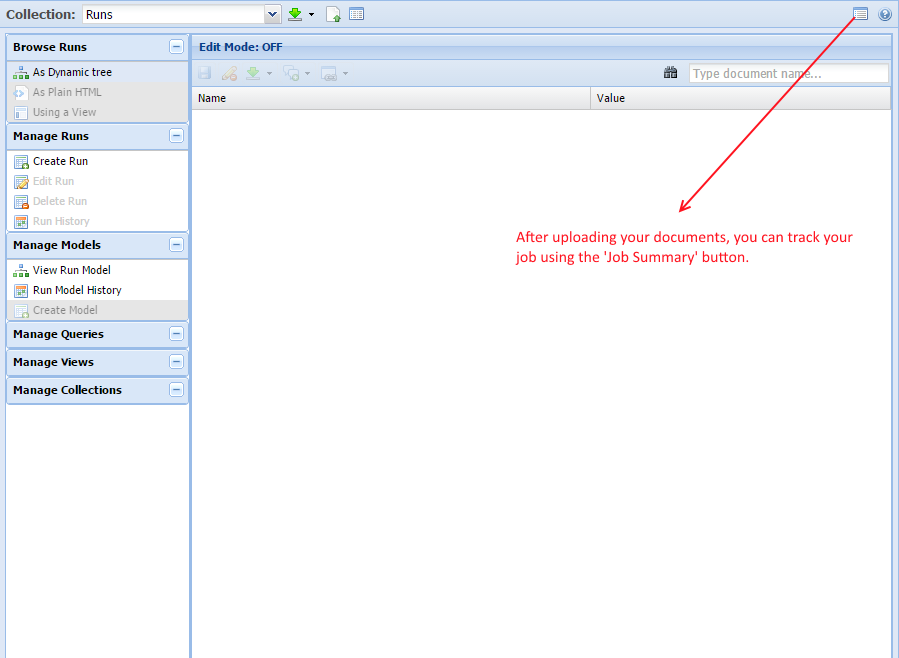Focus the 'Type document name...' search field
The width and height of the screenshot is (899, 658).
click(x=788, y=73)
